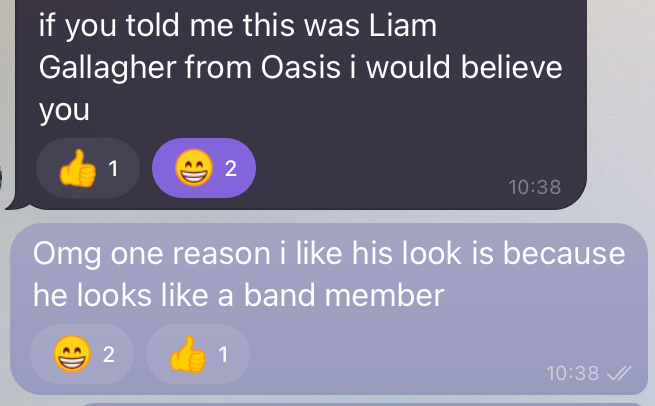655x406 pixels.
Task: Select the 10:38 timestamp beside check marks
Action: 573,373
